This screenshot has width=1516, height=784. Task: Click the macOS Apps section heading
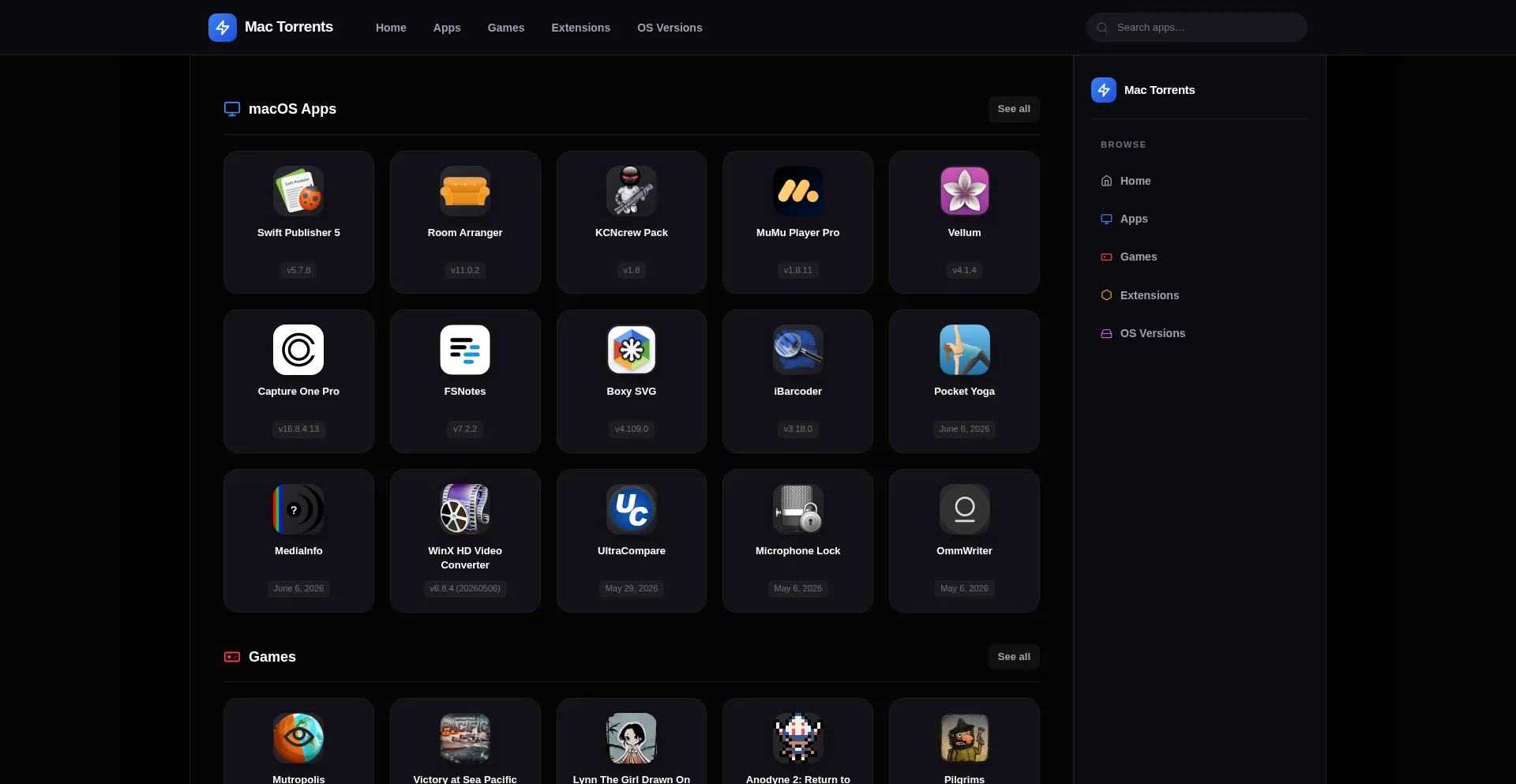(292, 109)
